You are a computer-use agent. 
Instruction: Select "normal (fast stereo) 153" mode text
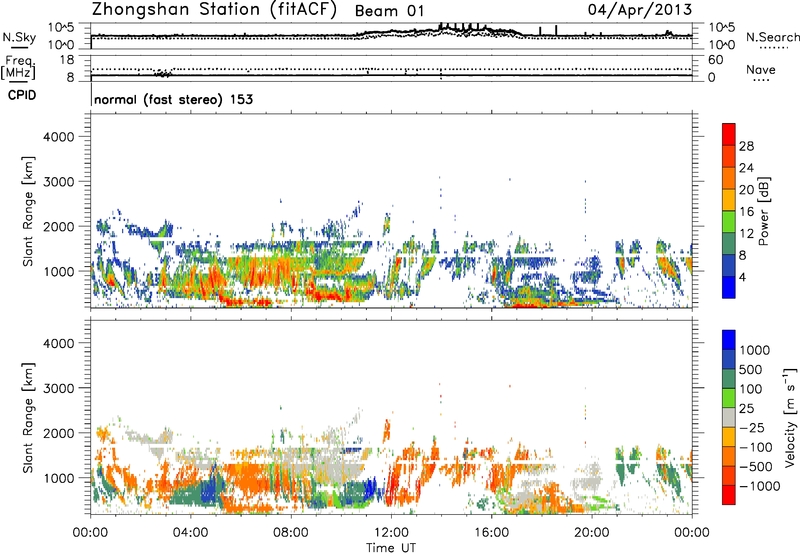pos(173,100)
